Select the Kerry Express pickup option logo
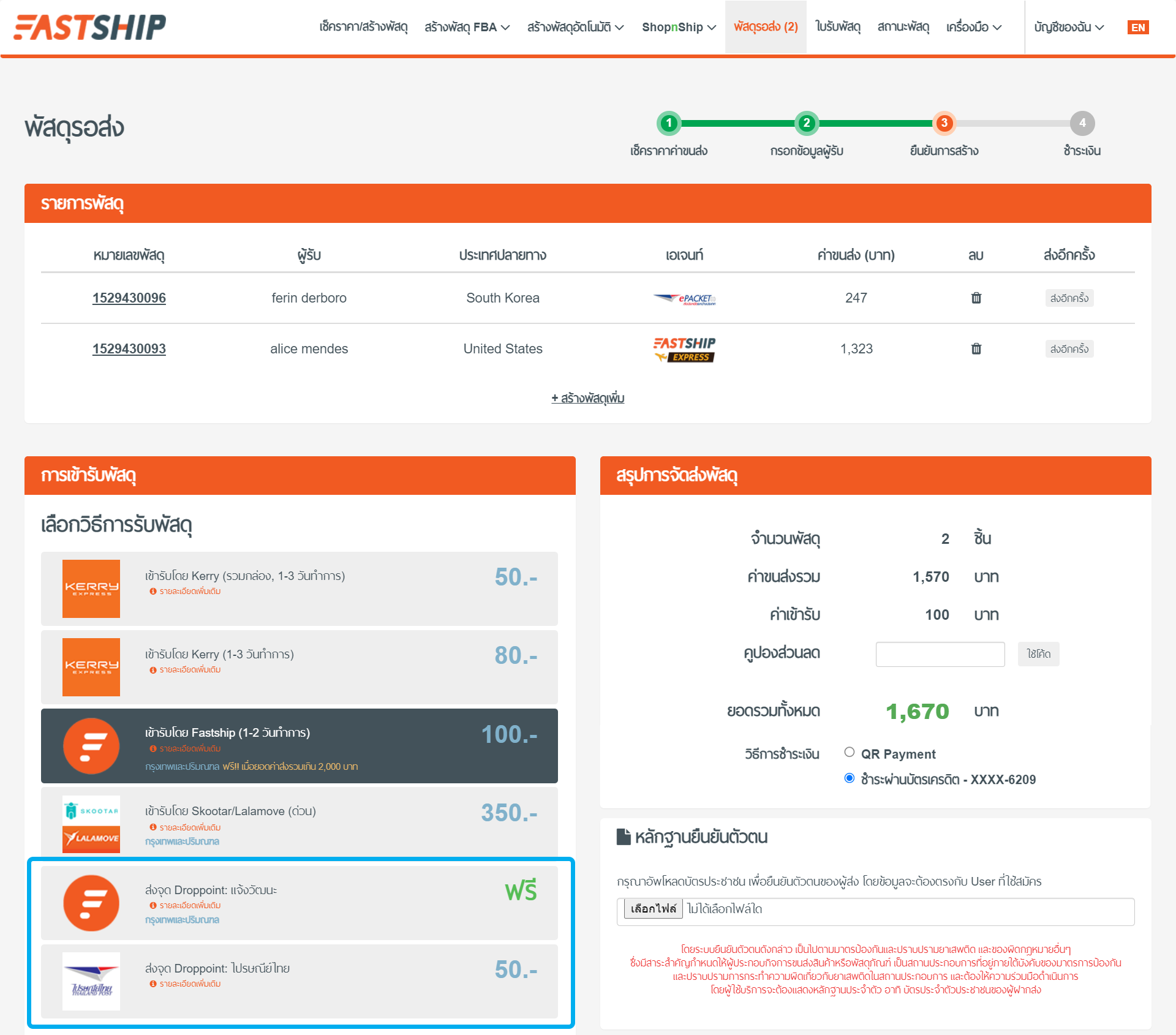The image size is (1176, 1035). [91, 589]
